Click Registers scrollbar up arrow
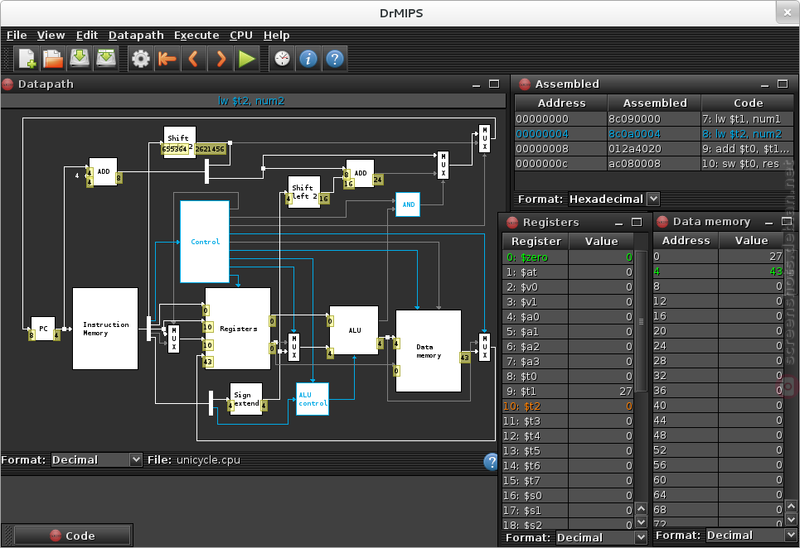800x548 pixels. [x=641, y=509]
